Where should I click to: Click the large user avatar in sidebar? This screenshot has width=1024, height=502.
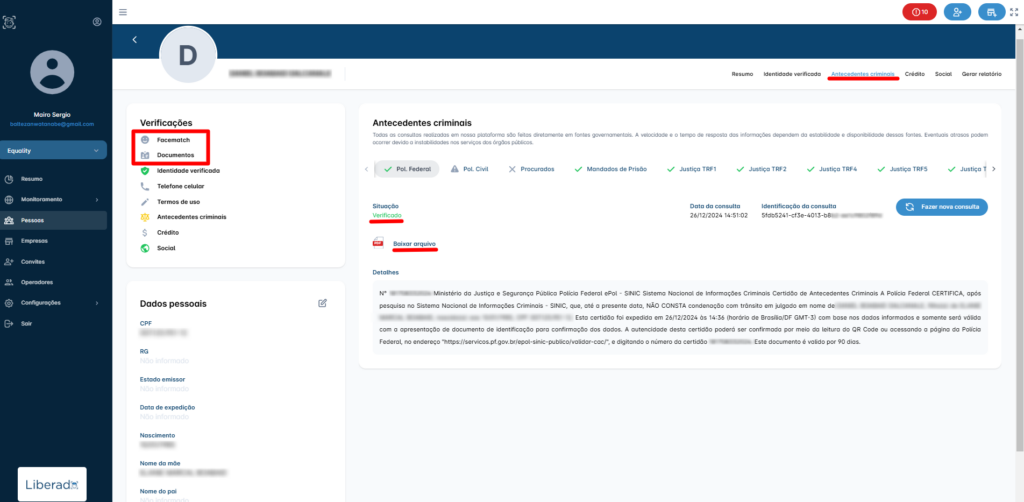[x=52, y=72]
